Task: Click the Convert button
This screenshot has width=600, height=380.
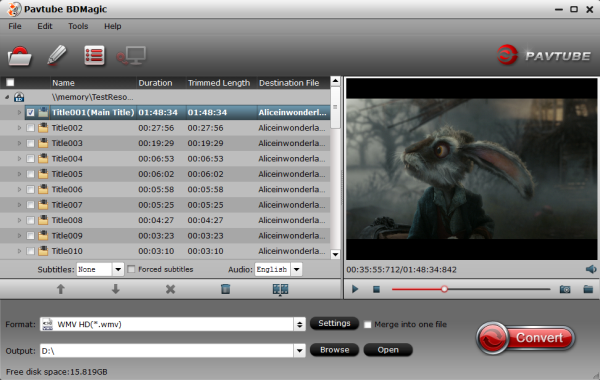Action: click(526, 338)
